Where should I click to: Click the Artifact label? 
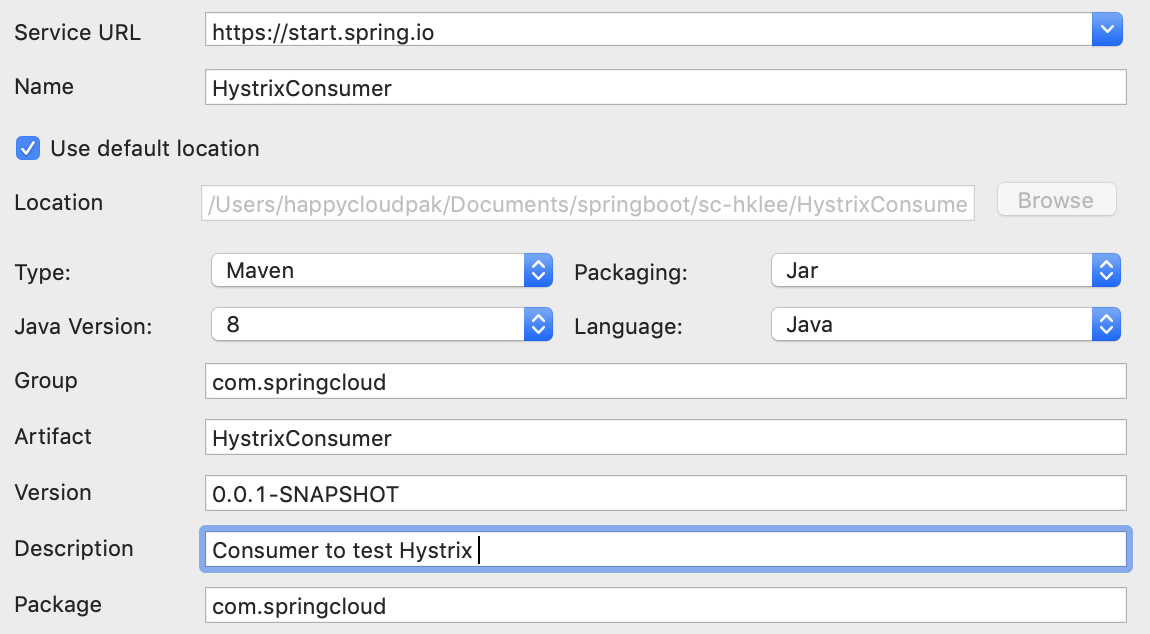point(53,437)
